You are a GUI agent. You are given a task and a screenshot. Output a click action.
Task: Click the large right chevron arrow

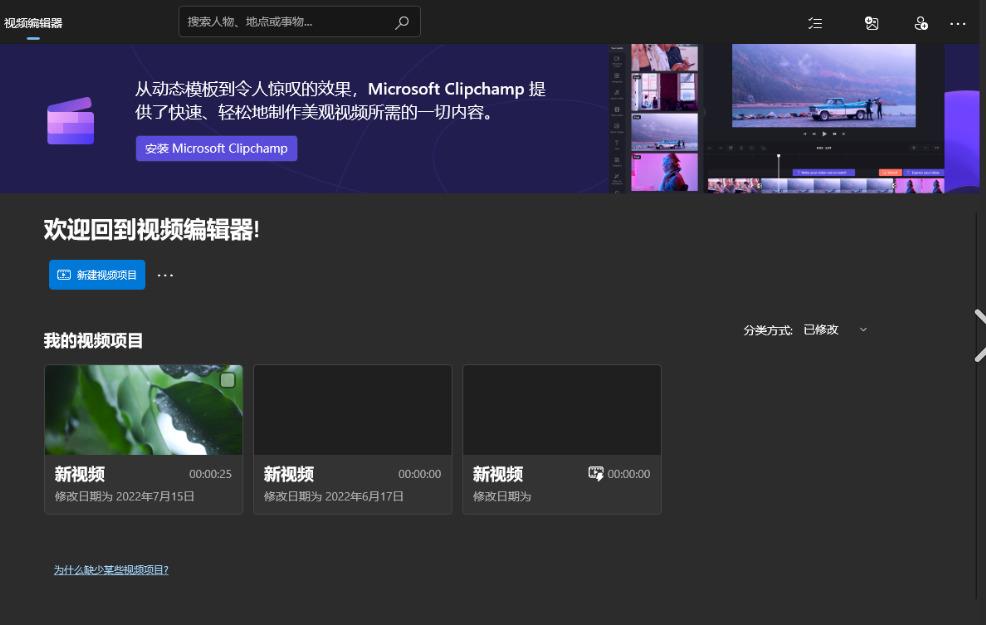point(979,335)
